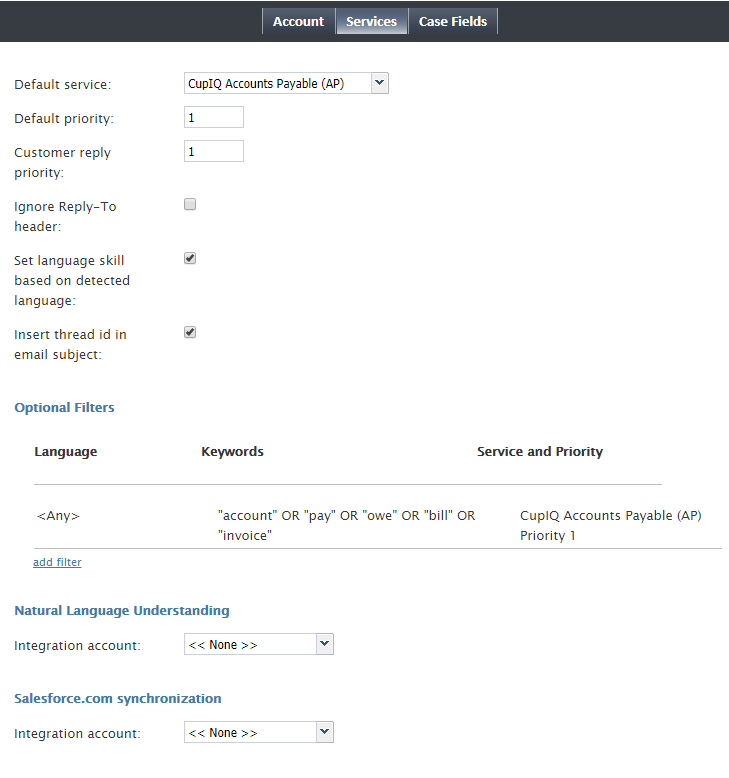729x778 pixels.
Task: Open the Case Fields tab
Action: coord(453,21)
